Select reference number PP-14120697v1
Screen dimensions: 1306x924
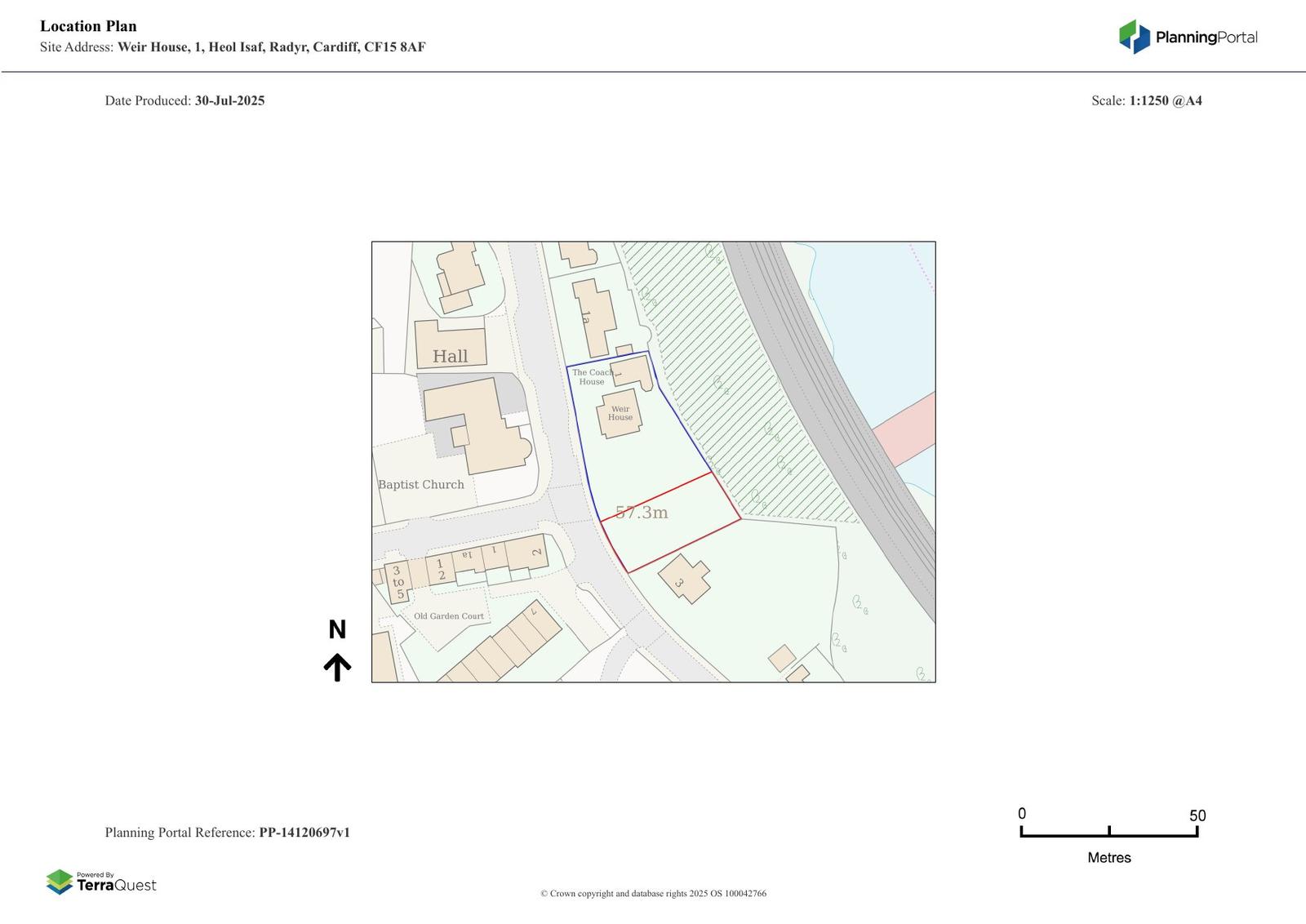click(304, 833)
